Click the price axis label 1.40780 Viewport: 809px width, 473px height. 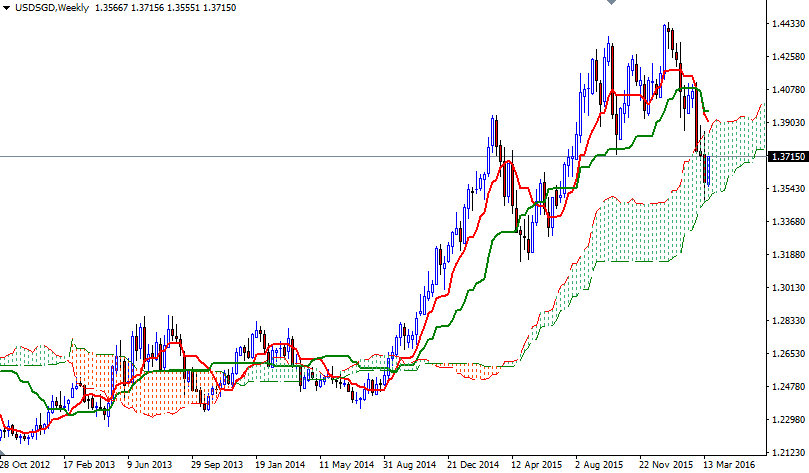pyautogui.click(x=788, y=90)
